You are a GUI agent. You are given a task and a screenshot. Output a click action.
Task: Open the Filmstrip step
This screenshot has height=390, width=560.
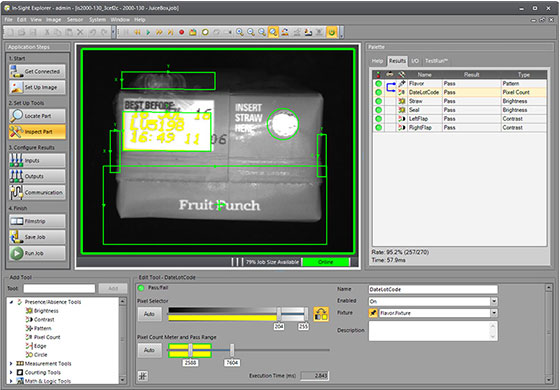tap(37, 221)
